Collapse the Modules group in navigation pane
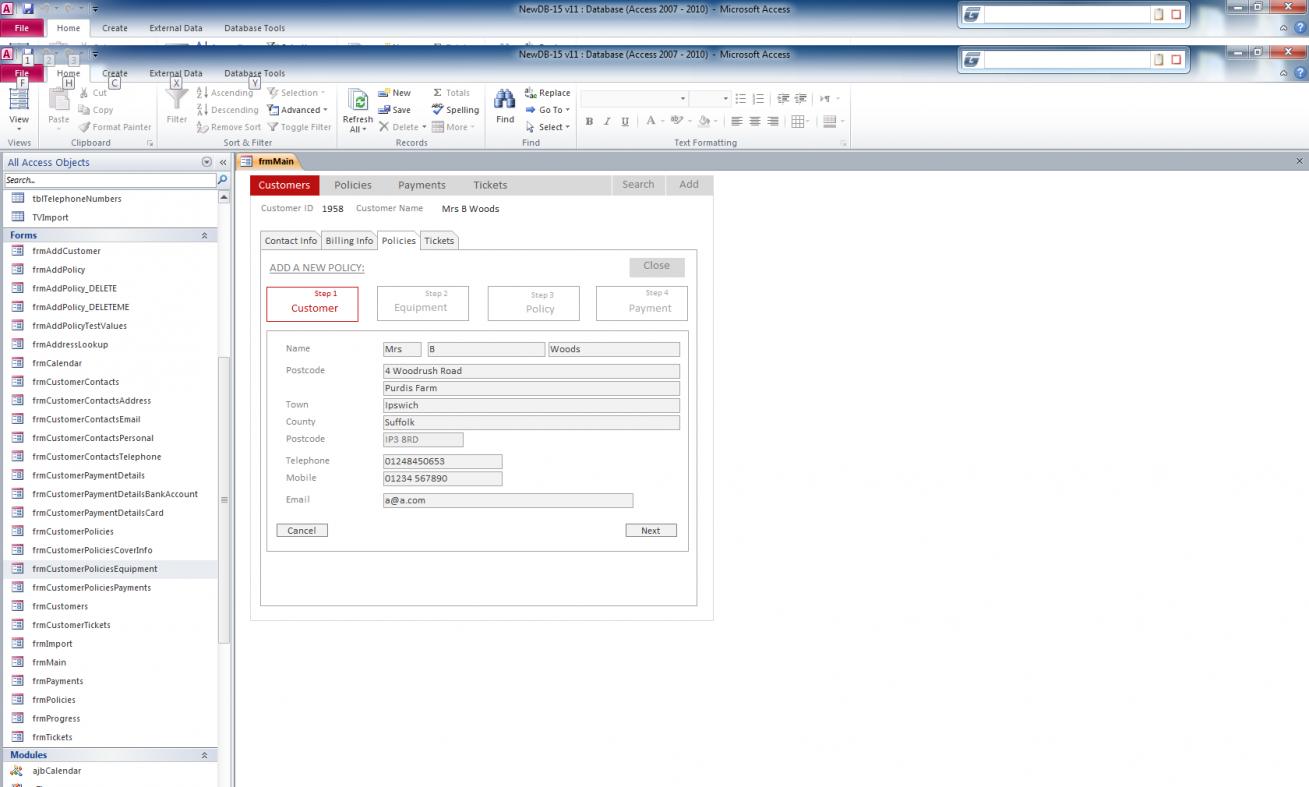Screen dimensions: 1309x787 click(x=205, y=755)
